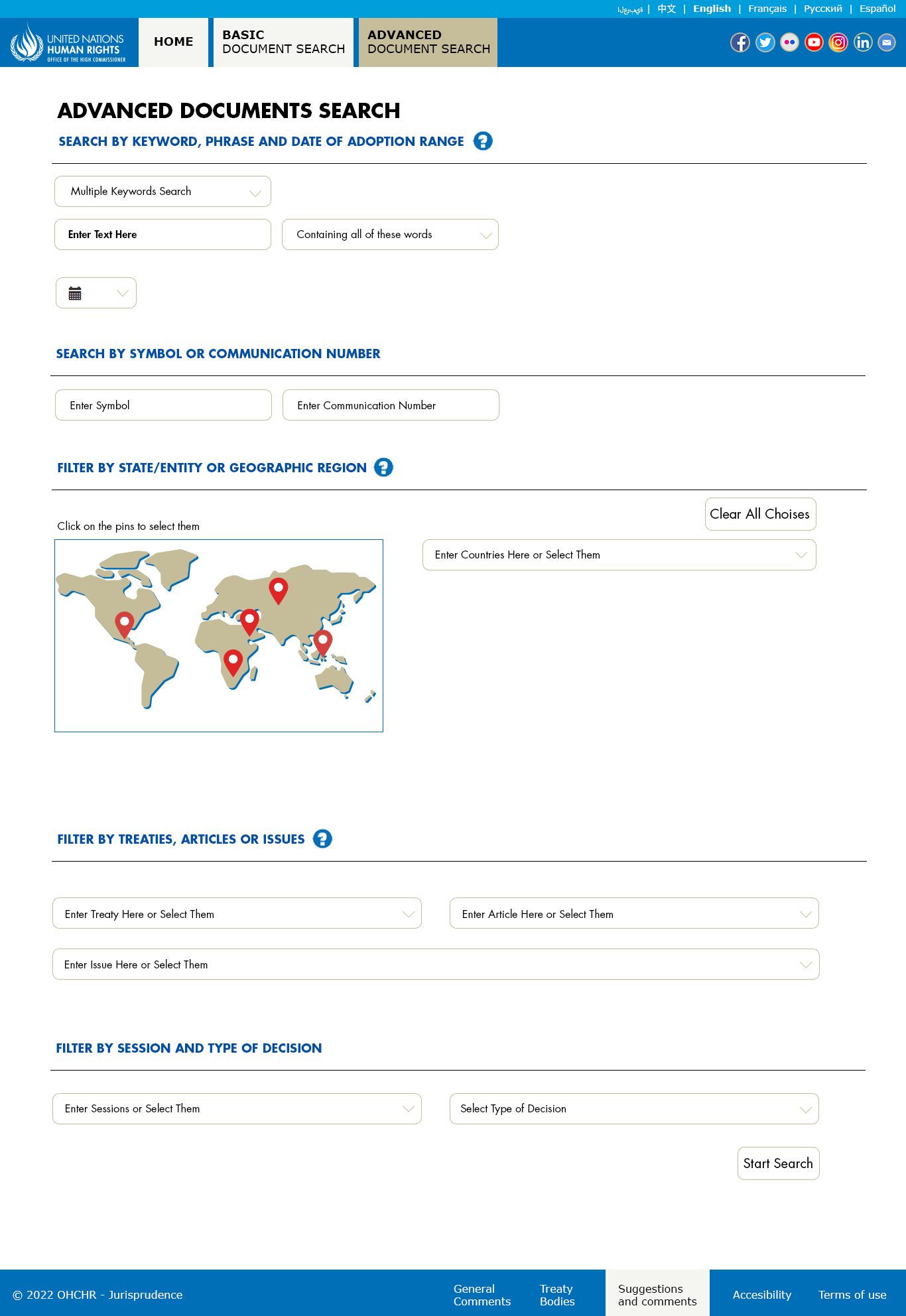This screenshot has height=1316, width=906.
Task: Open the Twitter social icon
Action: click(x=765, y=42)
